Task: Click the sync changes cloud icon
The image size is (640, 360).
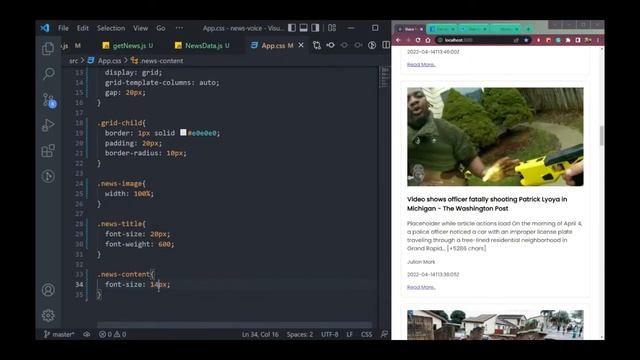Action: click(87, 334)
